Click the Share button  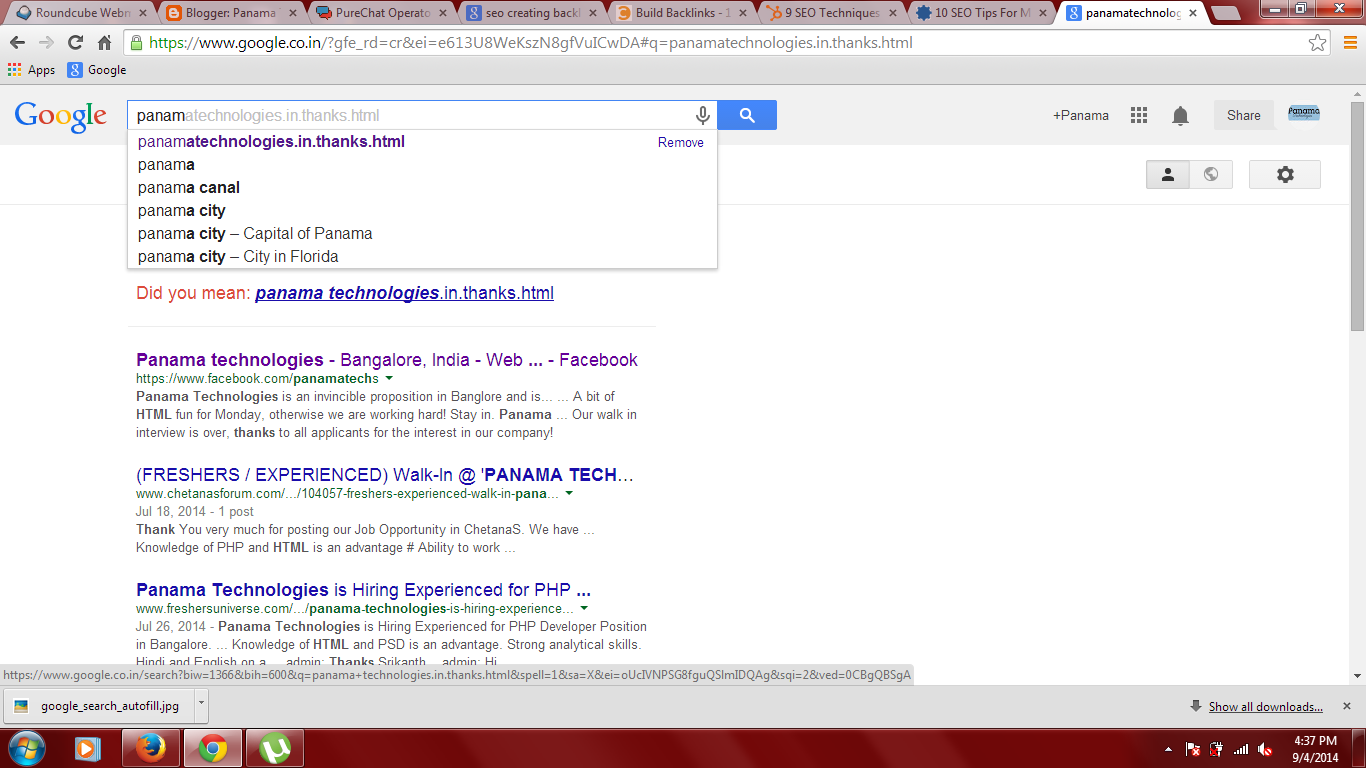tap(1244, 115)
